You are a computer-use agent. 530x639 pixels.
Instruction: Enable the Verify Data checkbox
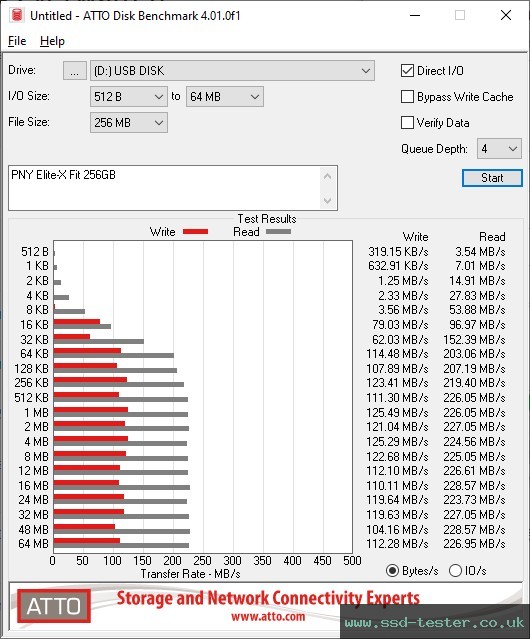(x=407, y=123)
